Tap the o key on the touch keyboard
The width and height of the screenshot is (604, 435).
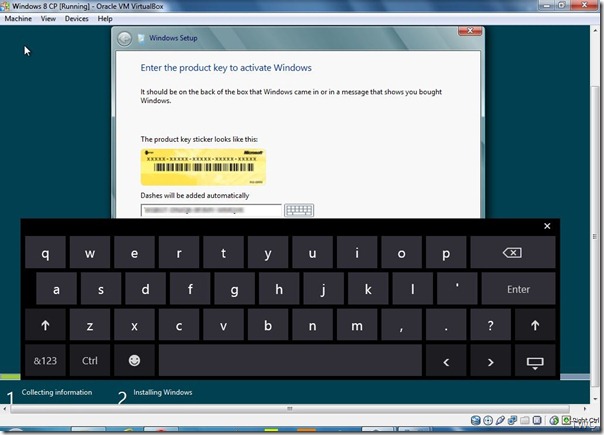(401, 253)
